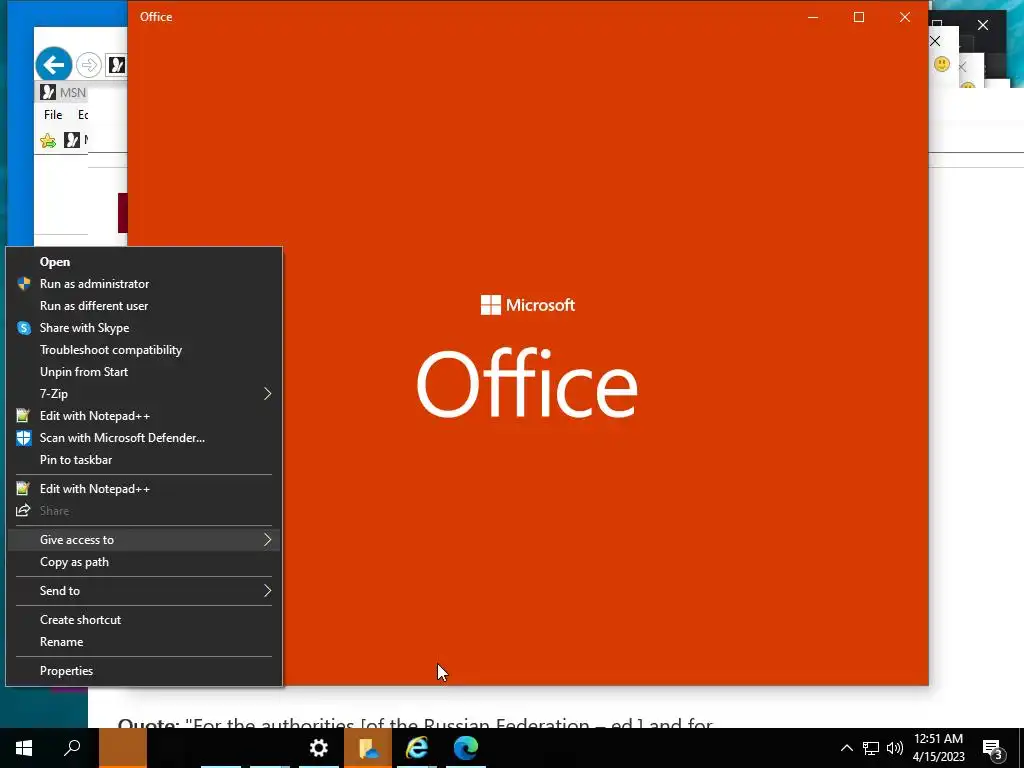
Task: Choose Troubleshoot compatibility
Action: pos(144,350)
